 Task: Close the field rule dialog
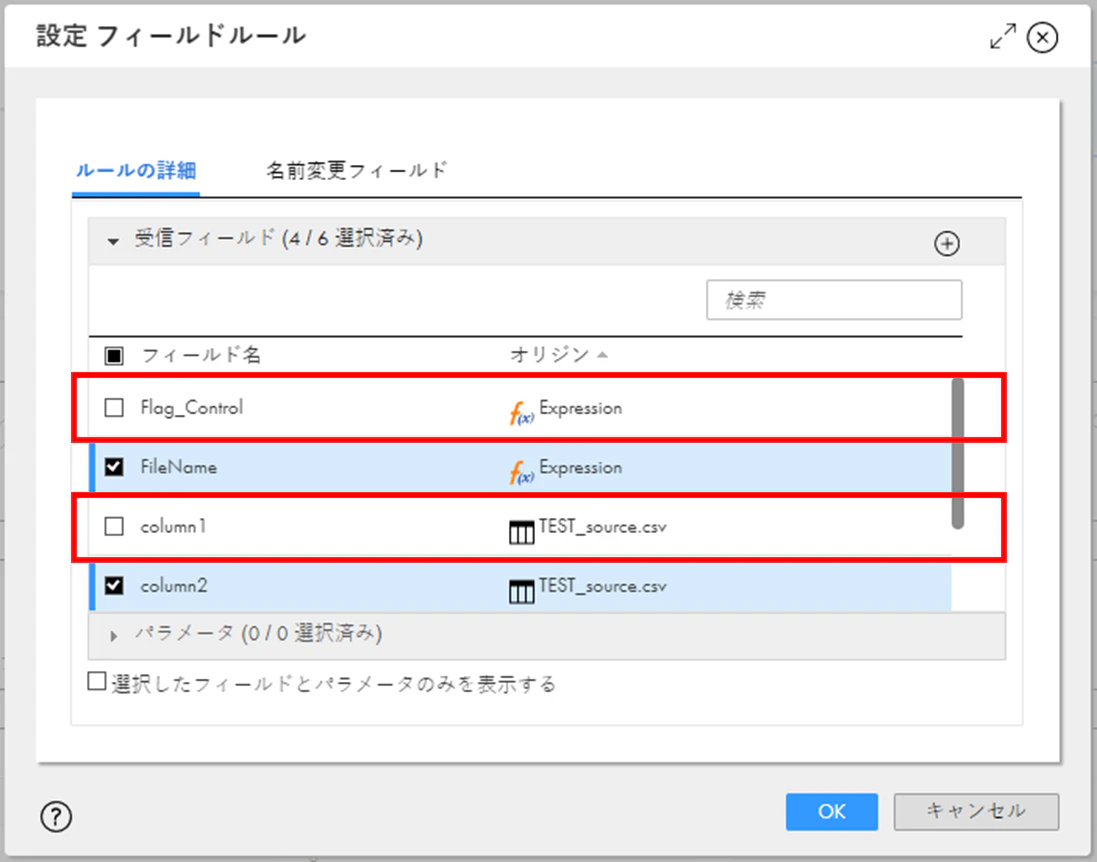1042,37
